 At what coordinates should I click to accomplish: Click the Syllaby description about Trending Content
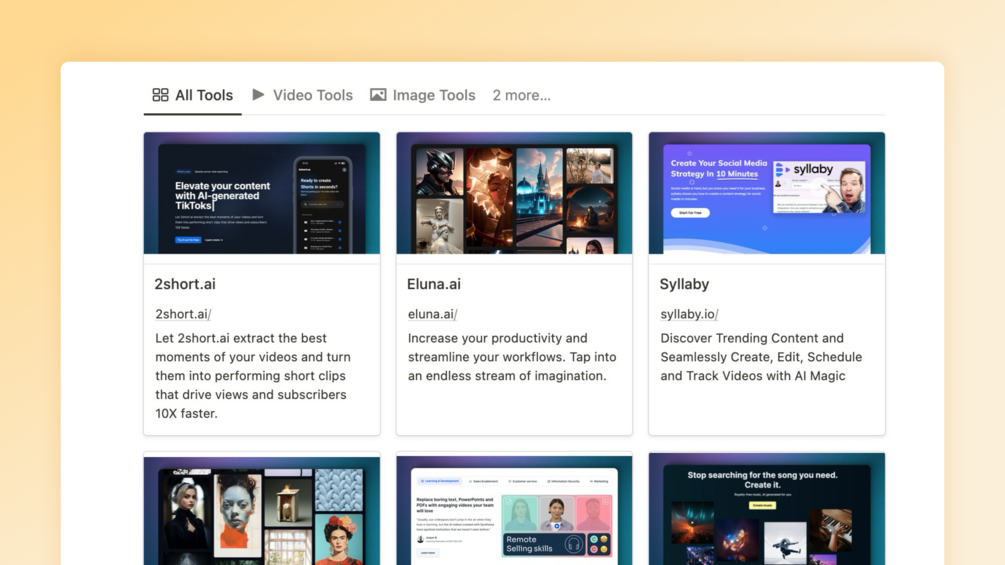click(761, 357)
